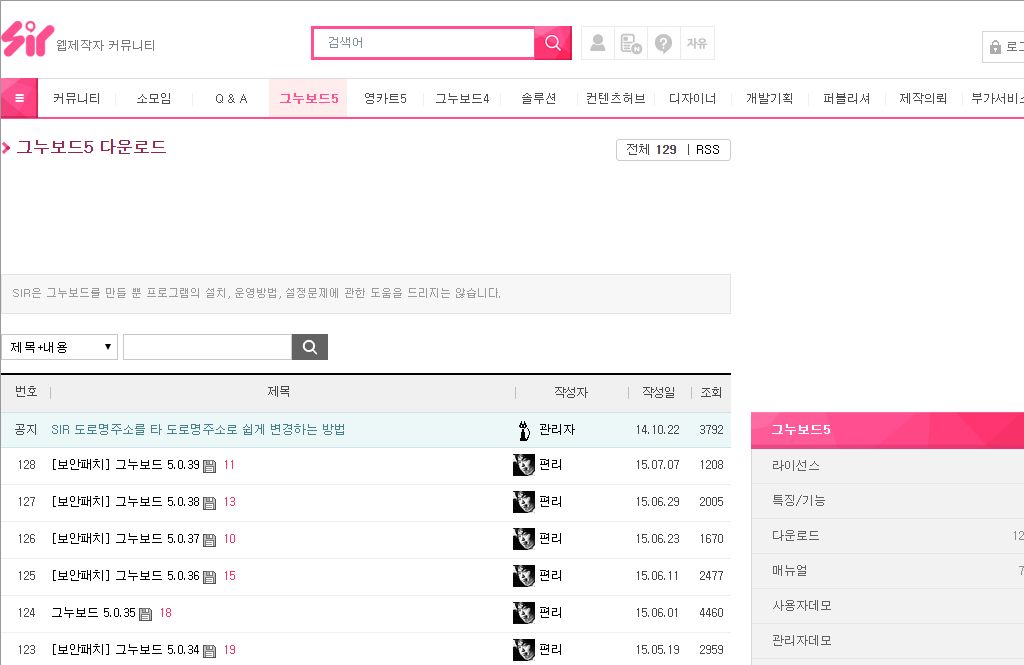Open the 개발기획 menu
The width and height of the screenshot is (1024, 665).
pos(769,99)
